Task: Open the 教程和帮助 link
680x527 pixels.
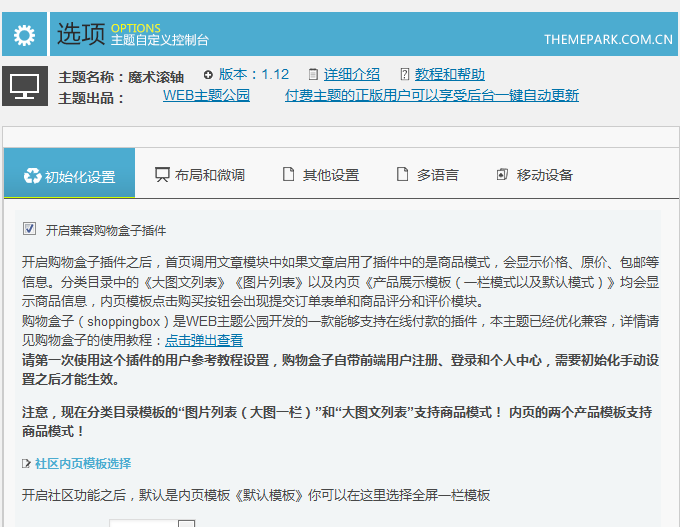Action: [x=450, y=74]
